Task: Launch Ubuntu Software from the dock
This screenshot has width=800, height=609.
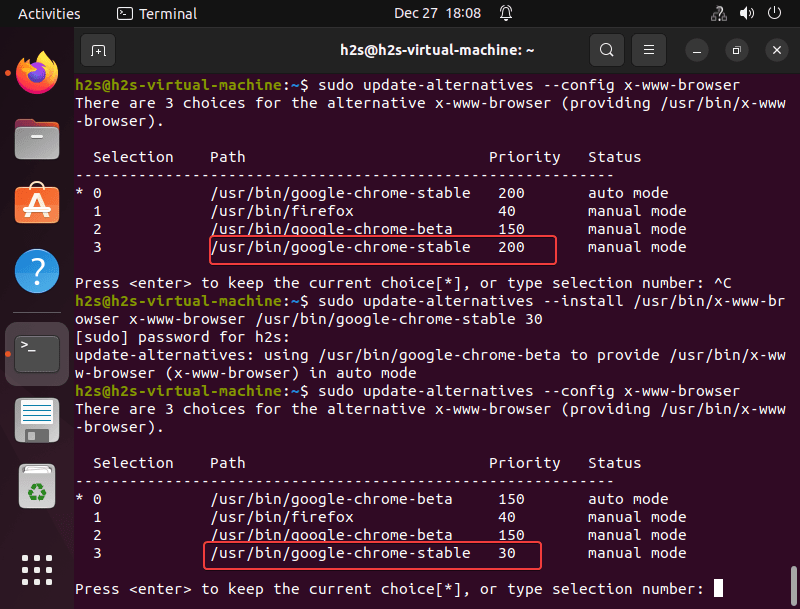Action: point(37,203)
